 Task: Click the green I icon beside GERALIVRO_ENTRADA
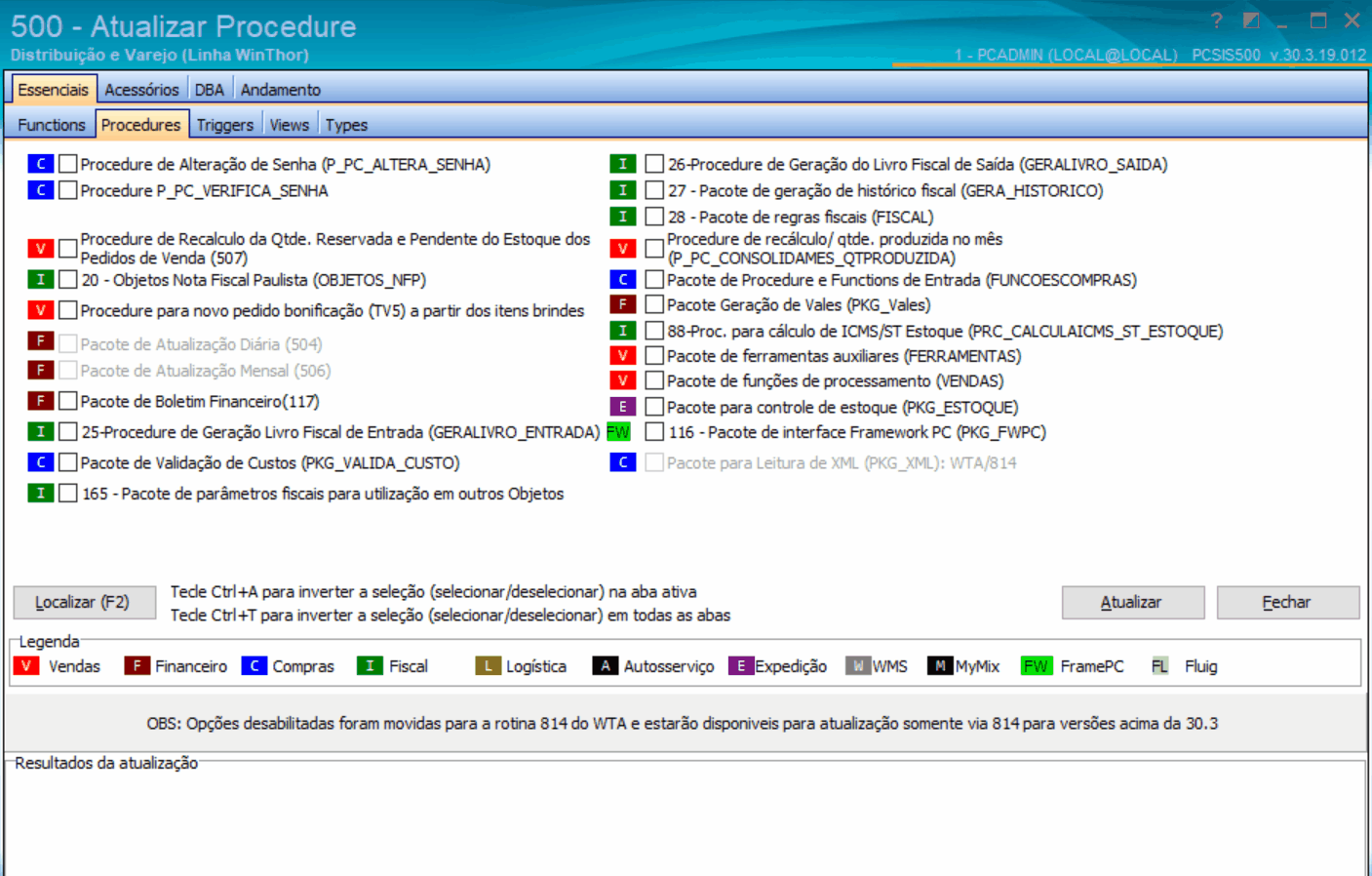[40, 431]
